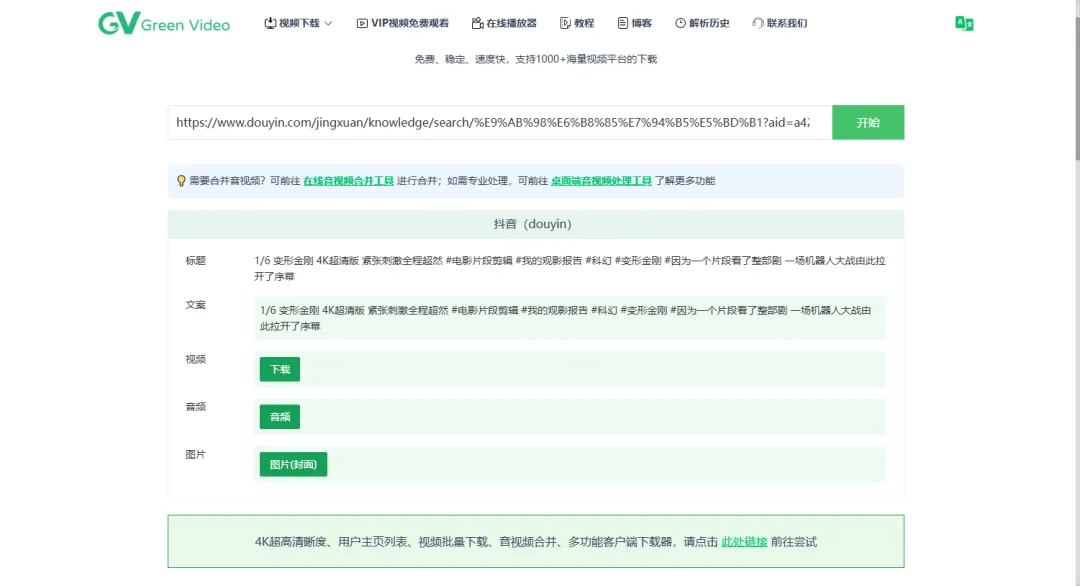The height and width of the screenshot is (586, 1080).
Task: Go to 在线播放器 page
Action: [x=504, y=23]
